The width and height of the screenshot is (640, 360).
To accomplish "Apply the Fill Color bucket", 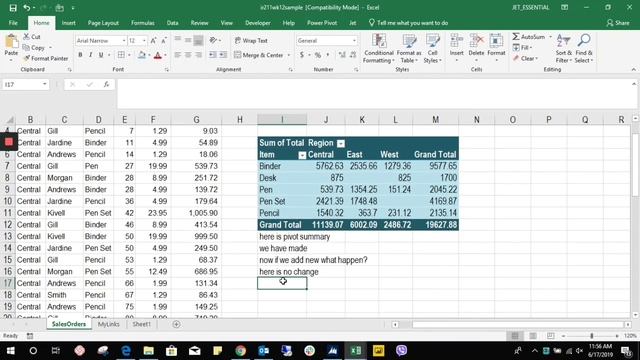I will pos(142,55).
